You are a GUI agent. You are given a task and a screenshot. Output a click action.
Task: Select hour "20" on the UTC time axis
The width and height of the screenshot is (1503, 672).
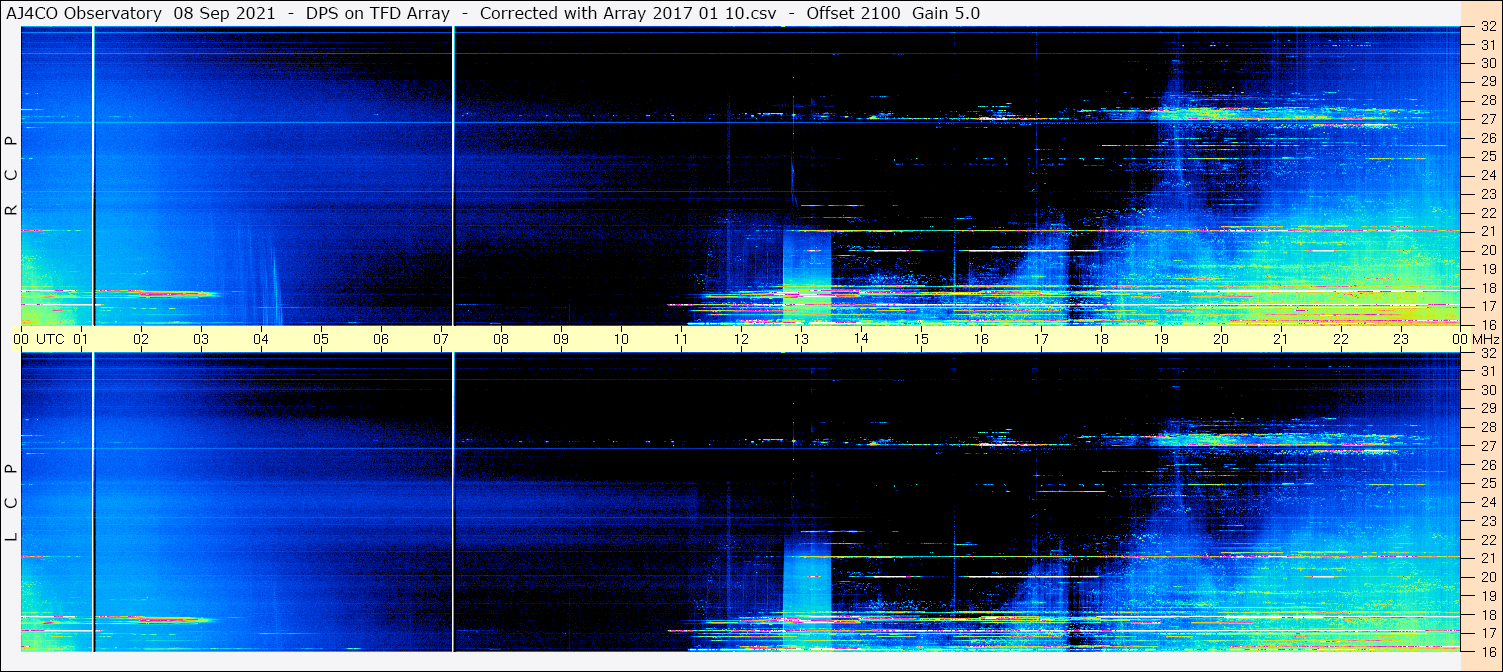1221,339
